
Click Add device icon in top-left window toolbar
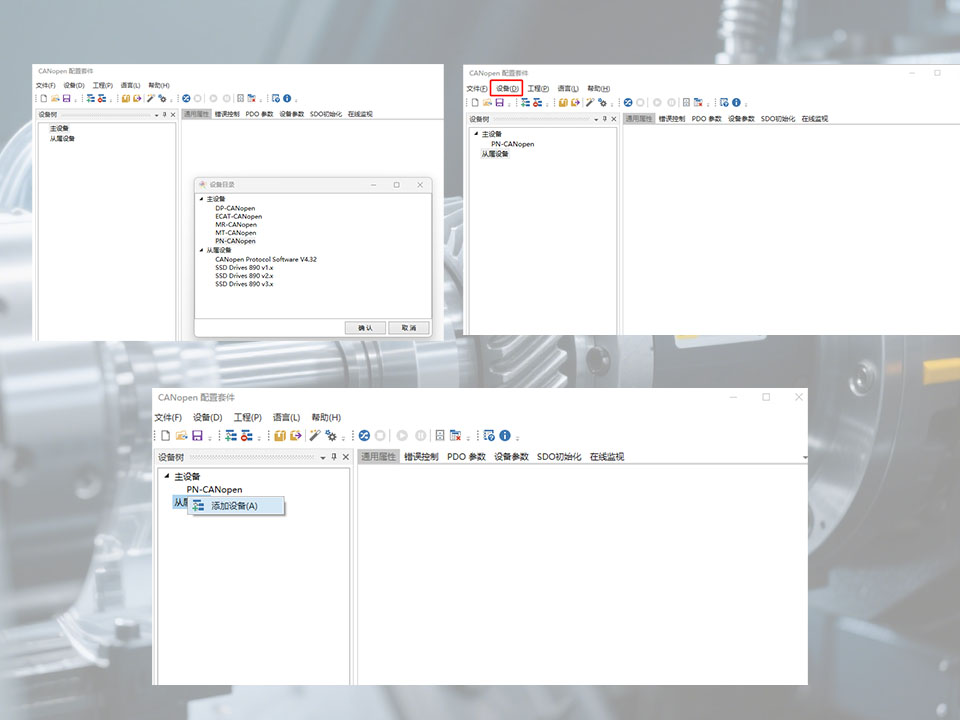tap(91, 98)
